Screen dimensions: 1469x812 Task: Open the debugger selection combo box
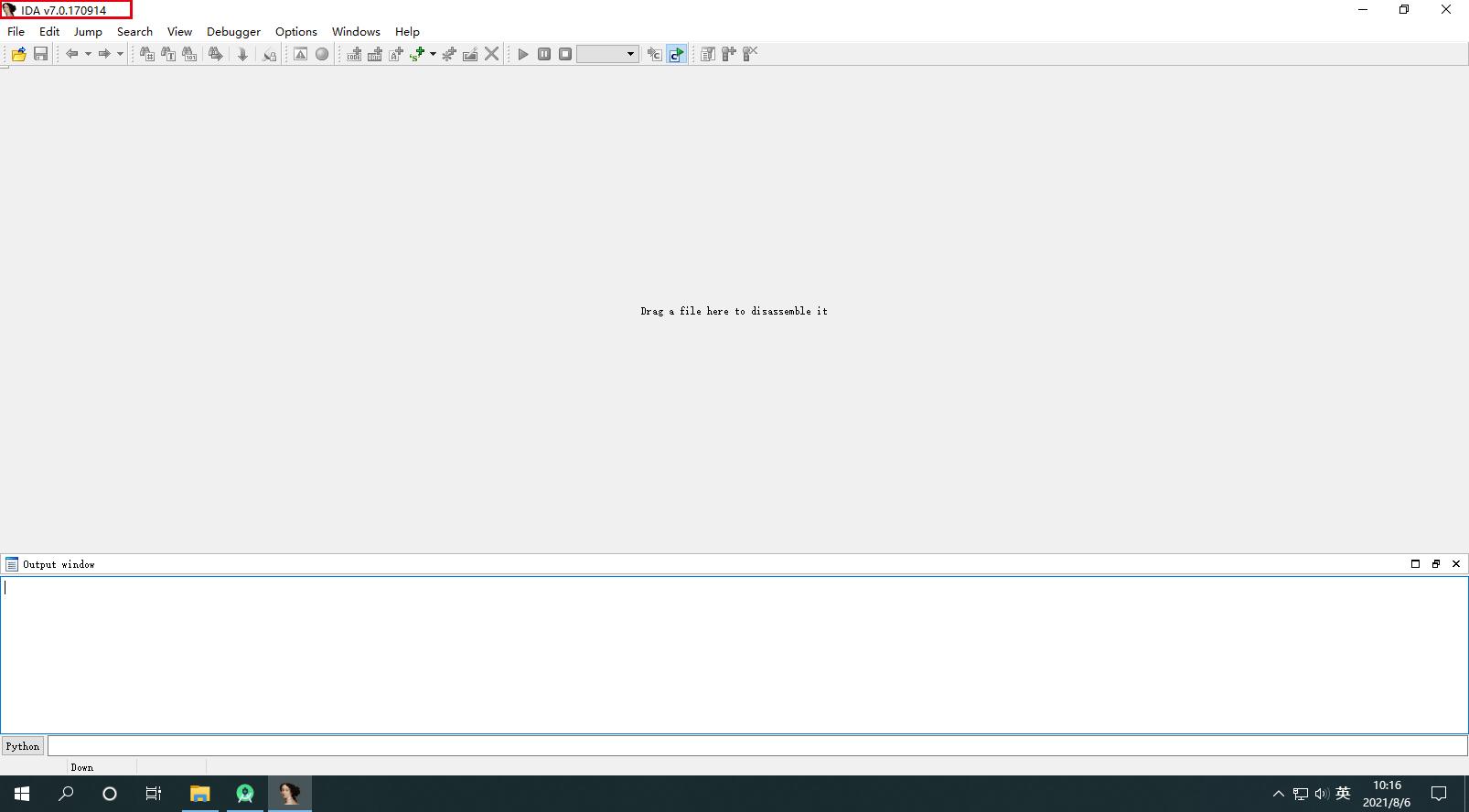[607, 54]
